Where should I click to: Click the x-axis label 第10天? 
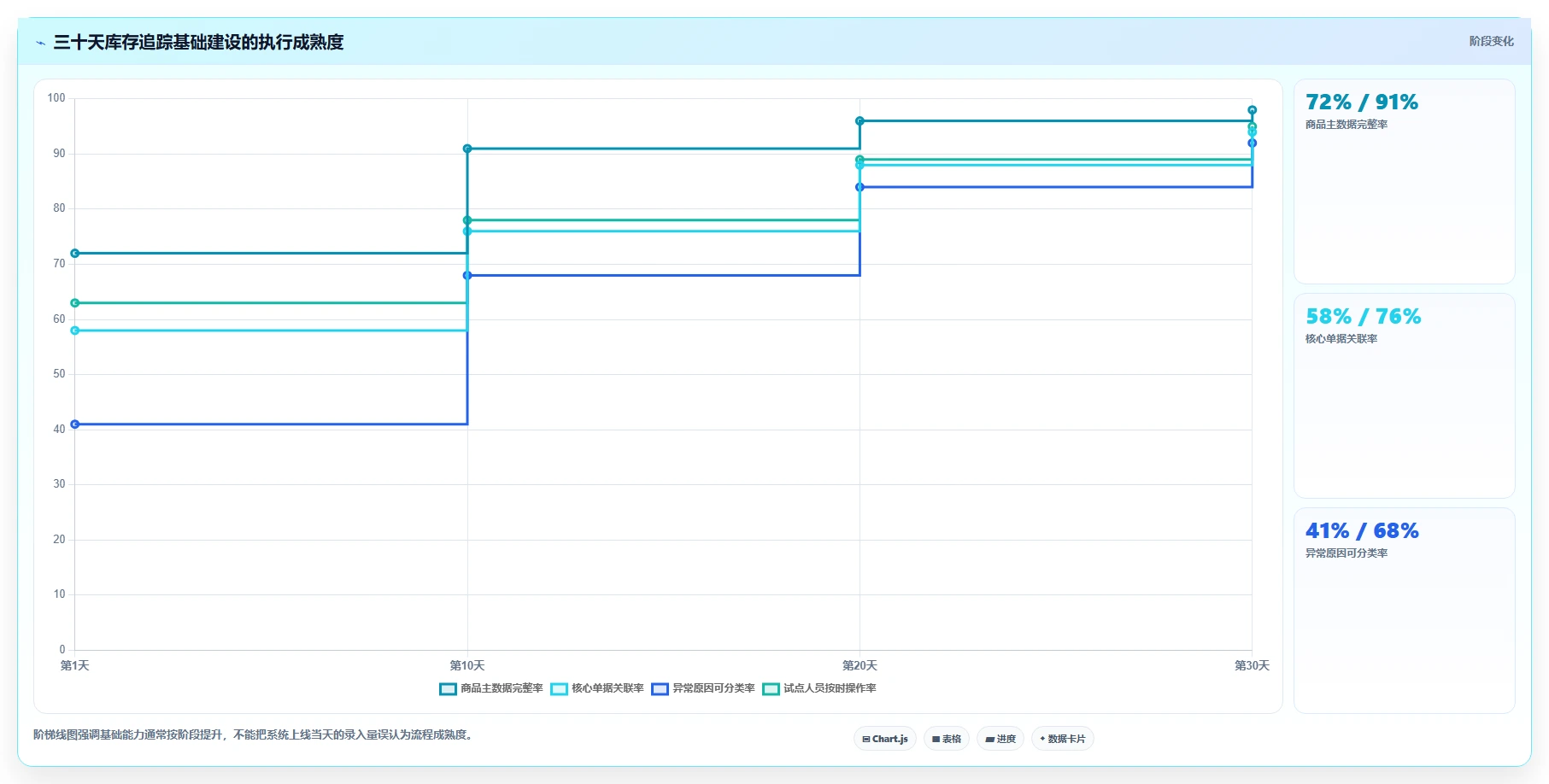tap(467, 665)
